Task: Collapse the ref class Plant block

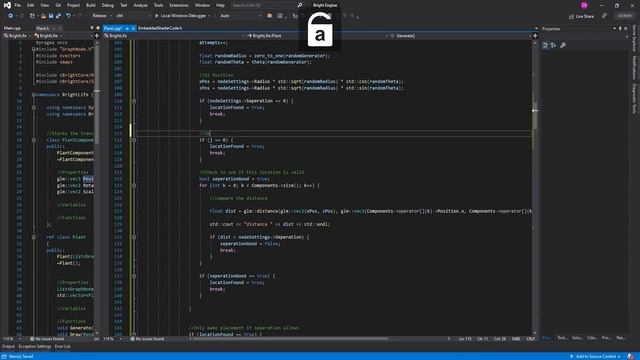Action: click(34, 237)
